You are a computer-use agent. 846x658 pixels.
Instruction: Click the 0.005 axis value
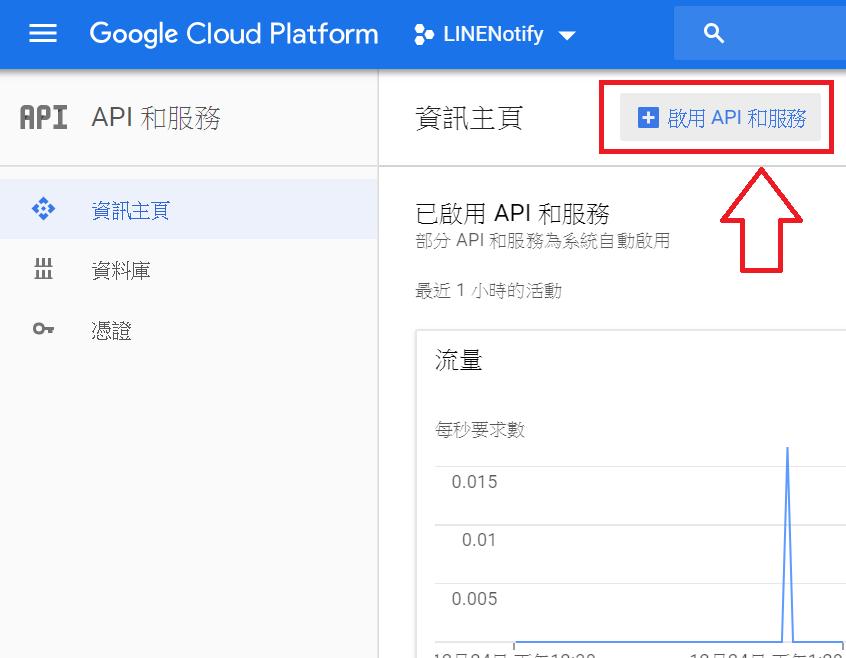point(474,599)
